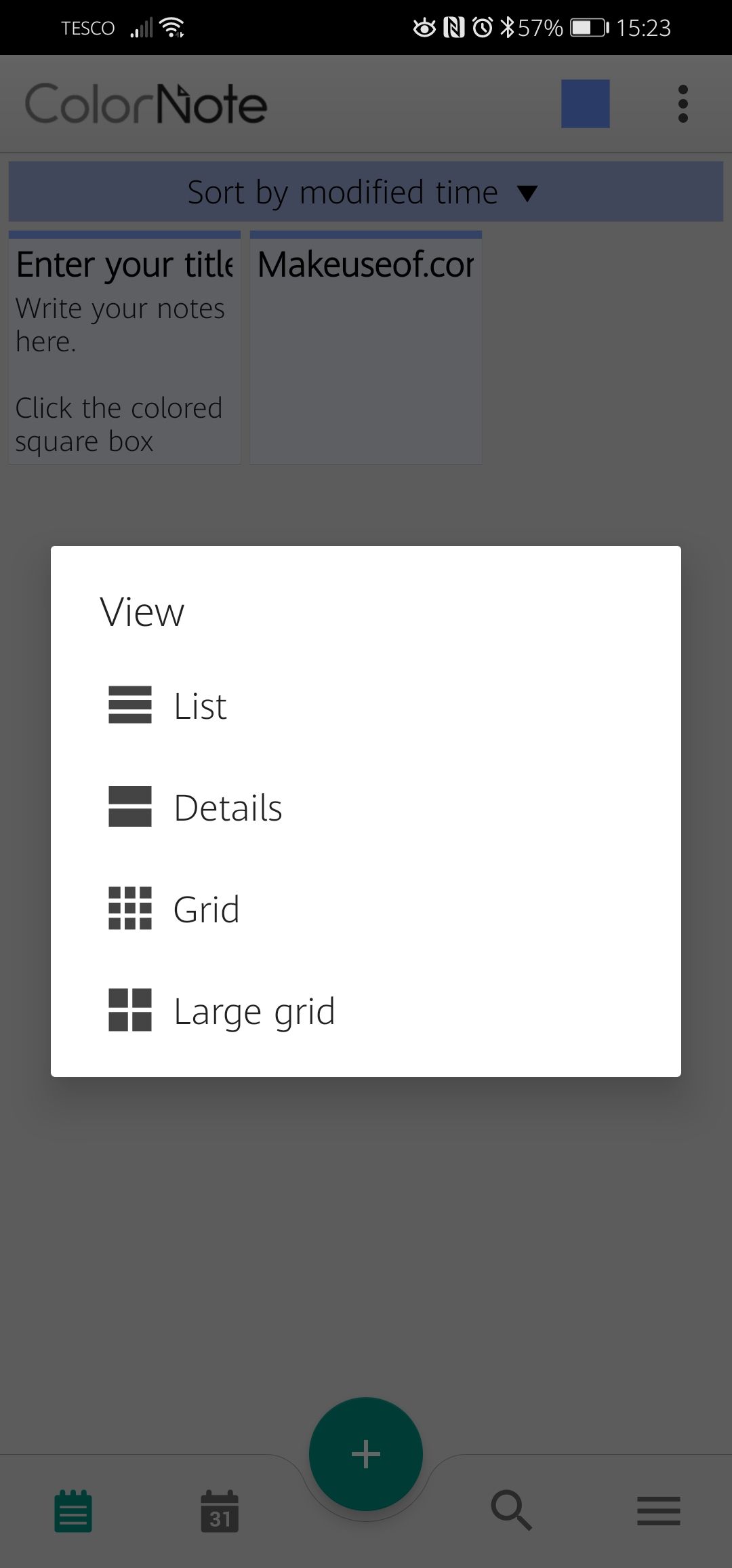Choose the Grid option text
Screen dimensions: 732x1568
(x=206, y=909)
